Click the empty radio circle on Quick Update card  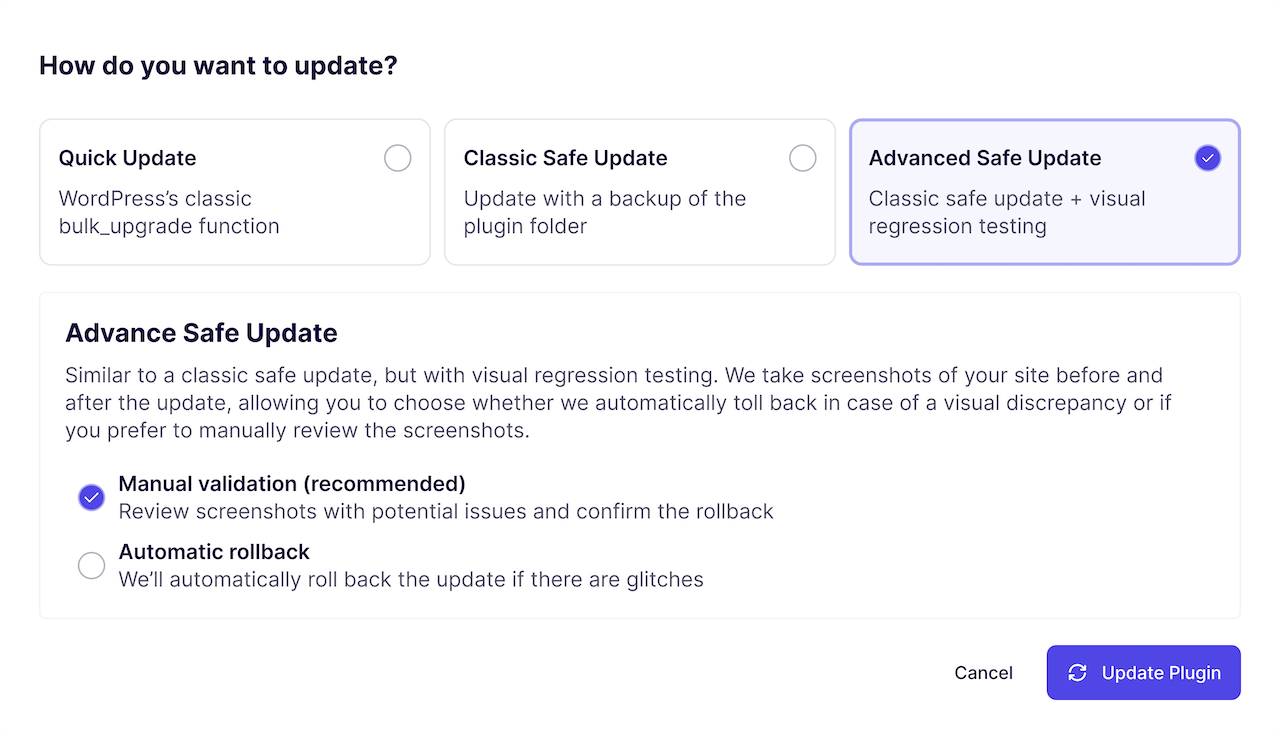point(397,158)
